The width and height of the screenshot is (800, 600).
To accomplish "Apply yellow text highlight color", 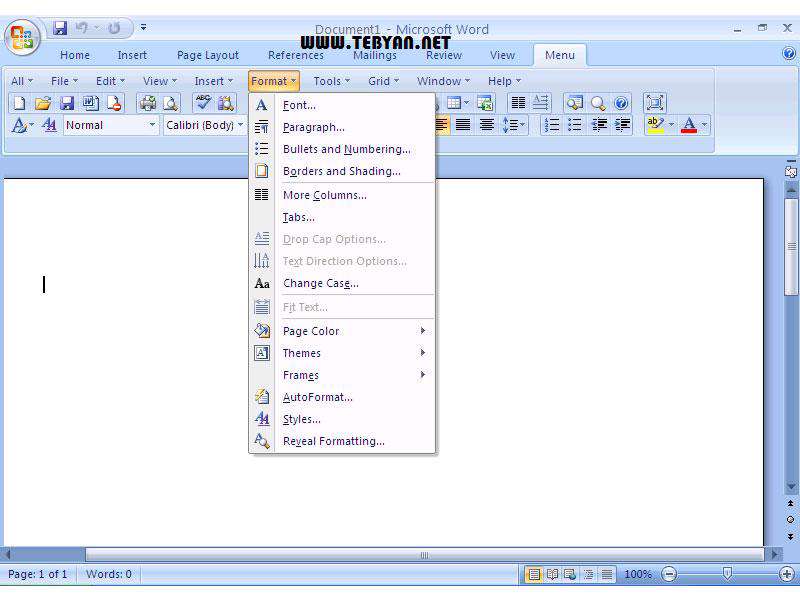I will [x=655, y=125].
